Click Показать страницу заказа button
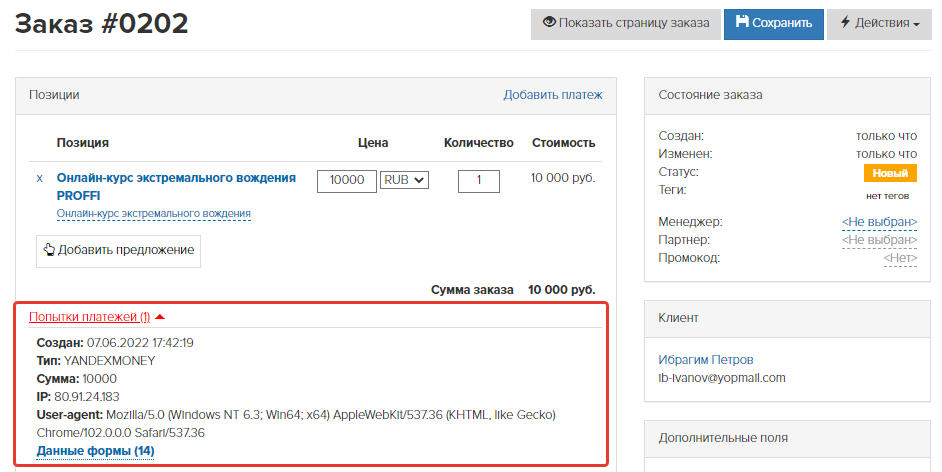942x472 pixels. tap(625, 24)
